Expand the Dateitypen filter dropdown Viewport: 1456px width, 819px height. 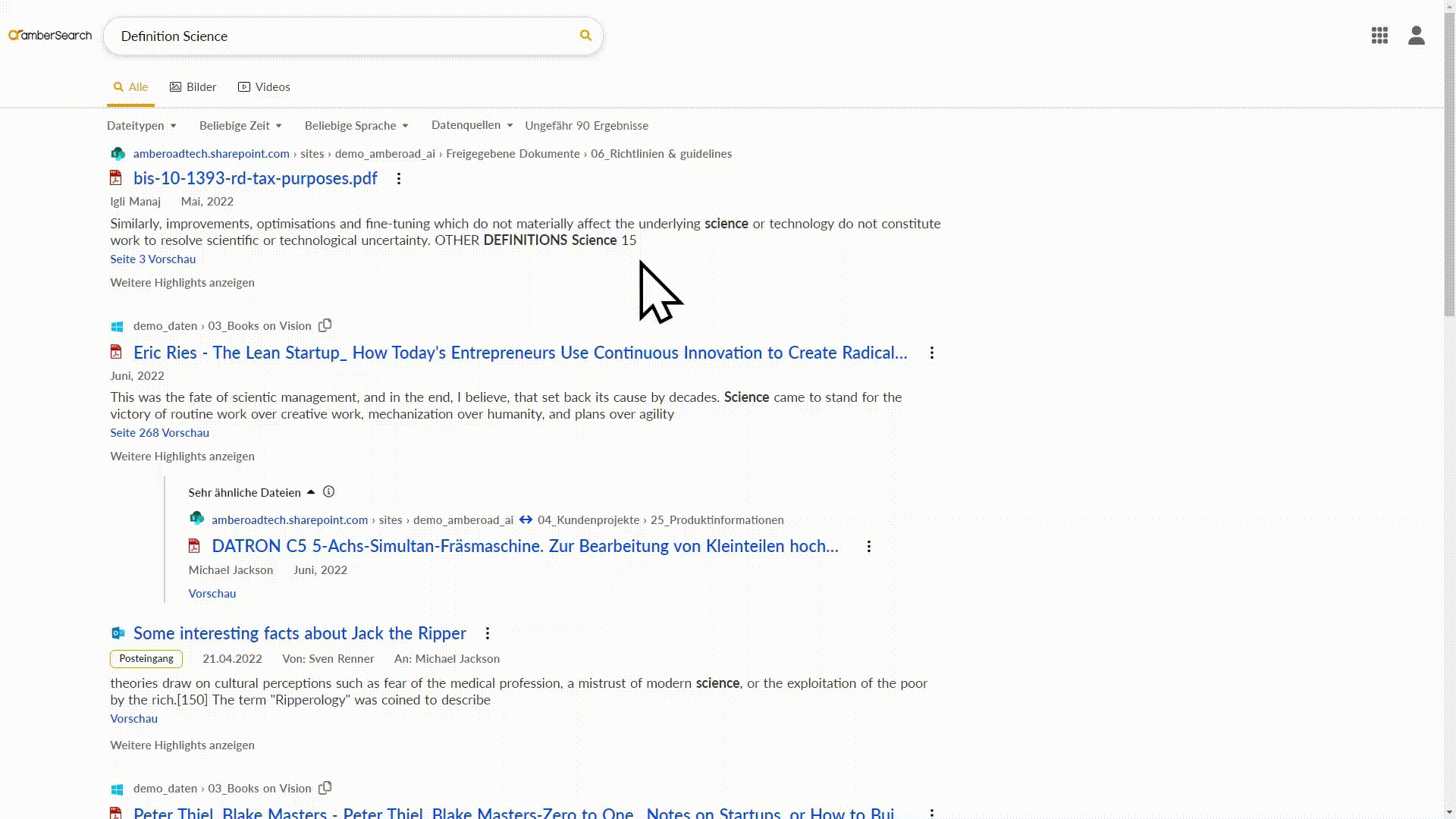(x=142, y=126)
